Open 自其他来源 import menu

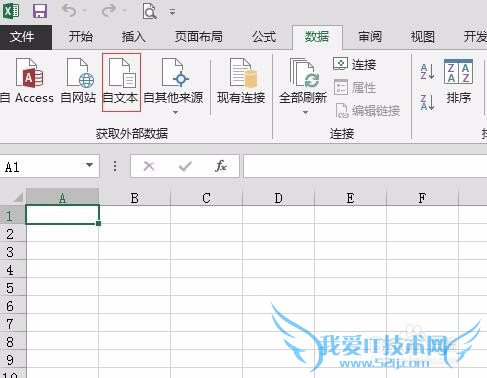[x=174, y=85]
